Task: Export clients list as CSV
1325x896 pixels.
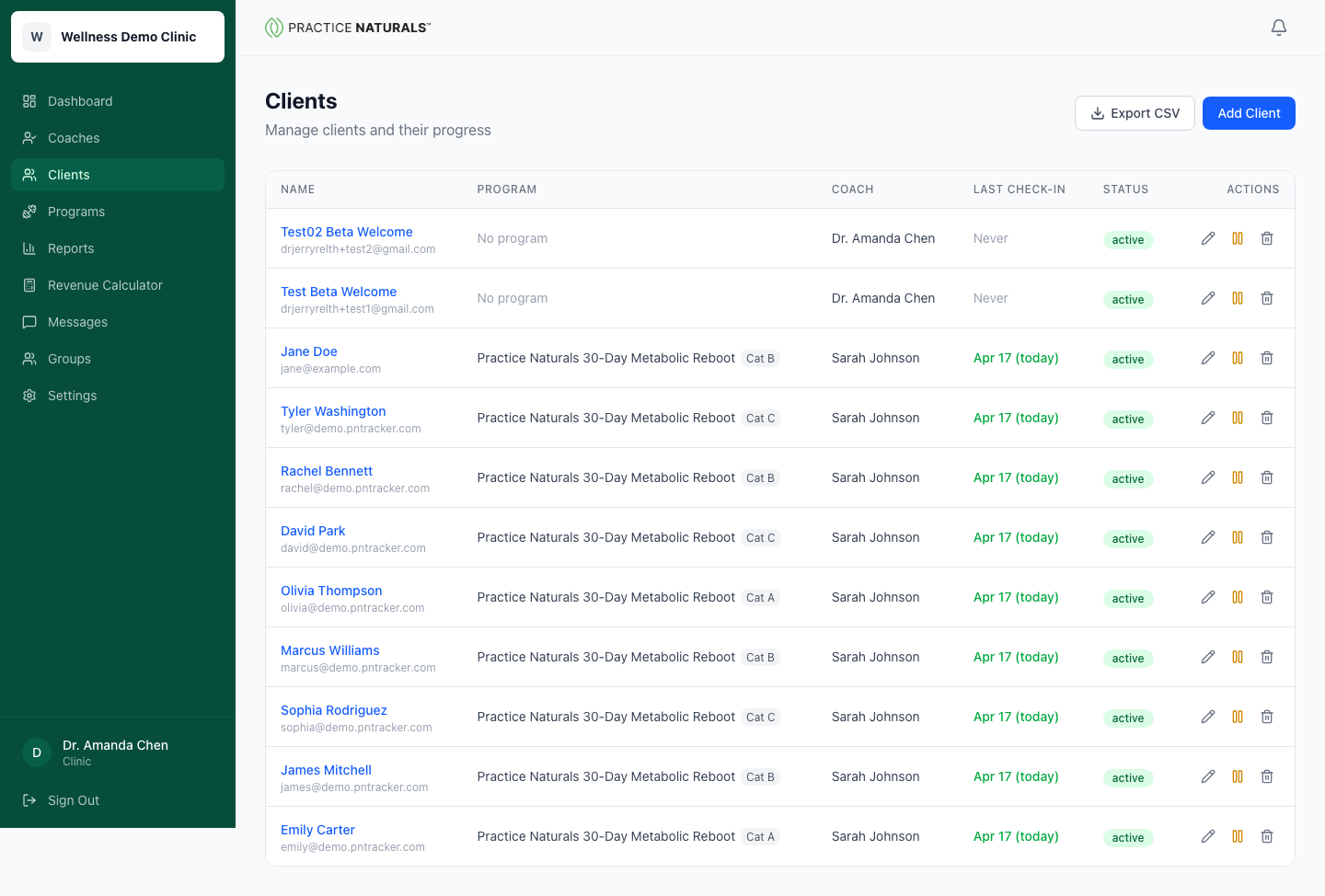Action: [1135, 112]
